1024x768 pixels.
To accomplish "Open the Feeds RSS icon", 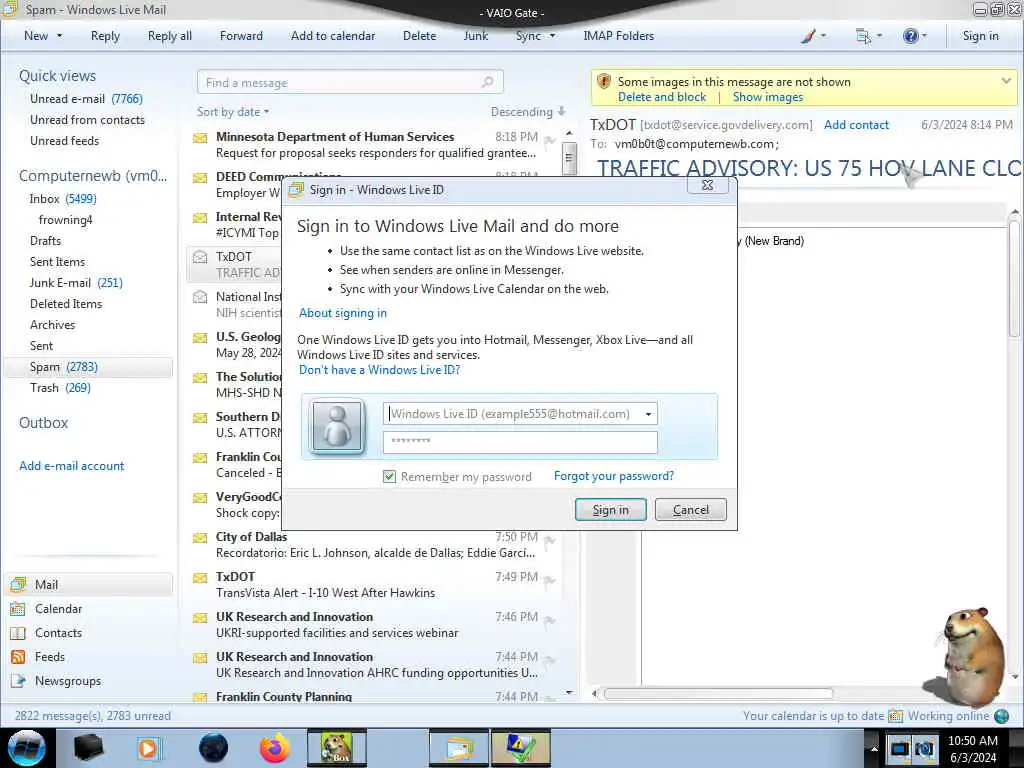I will [18, 657].
